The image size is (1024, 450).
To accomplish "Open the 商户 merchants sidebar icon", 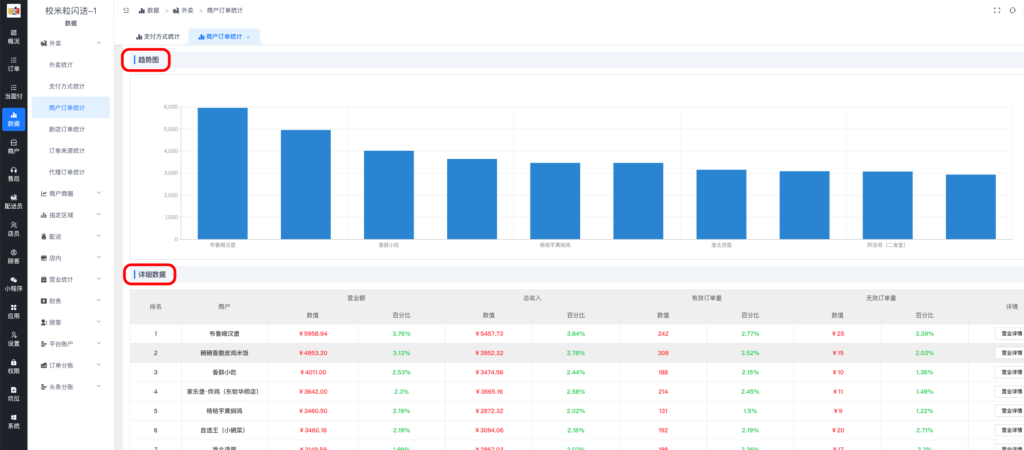I will [13, 146].
